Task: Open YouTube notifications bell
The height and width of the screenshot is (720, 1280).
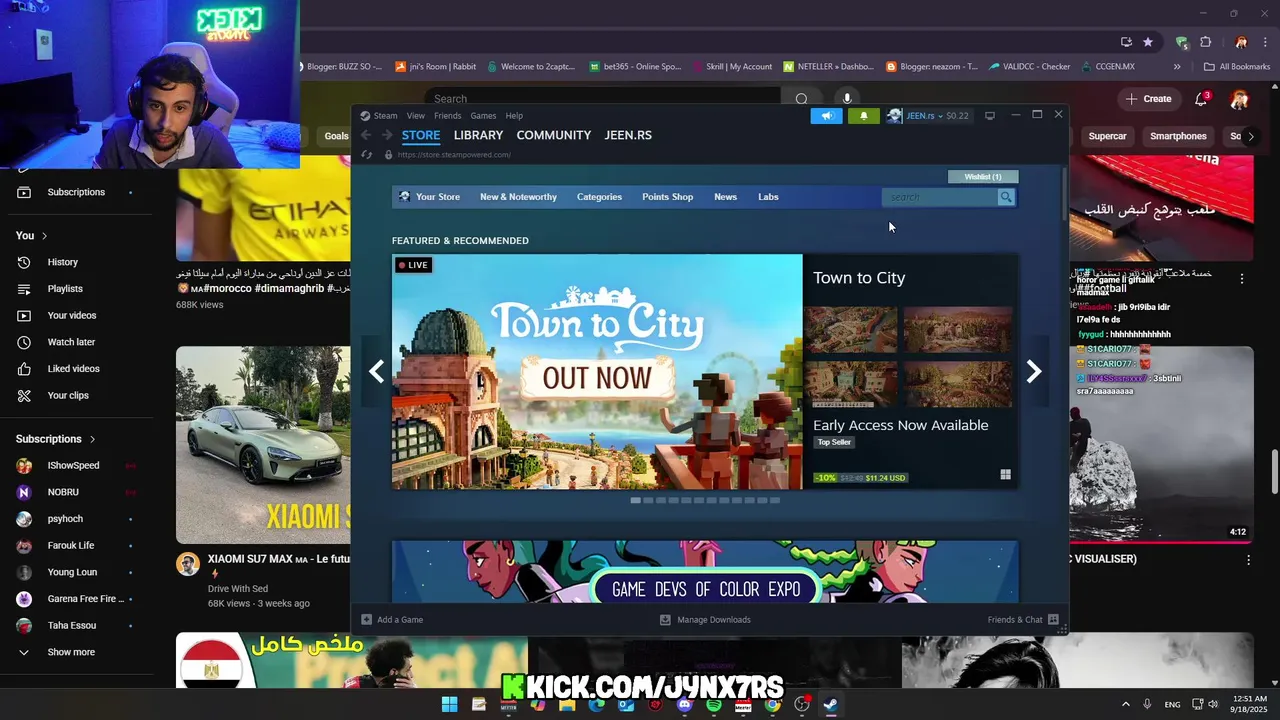Action: [1201, 99]
